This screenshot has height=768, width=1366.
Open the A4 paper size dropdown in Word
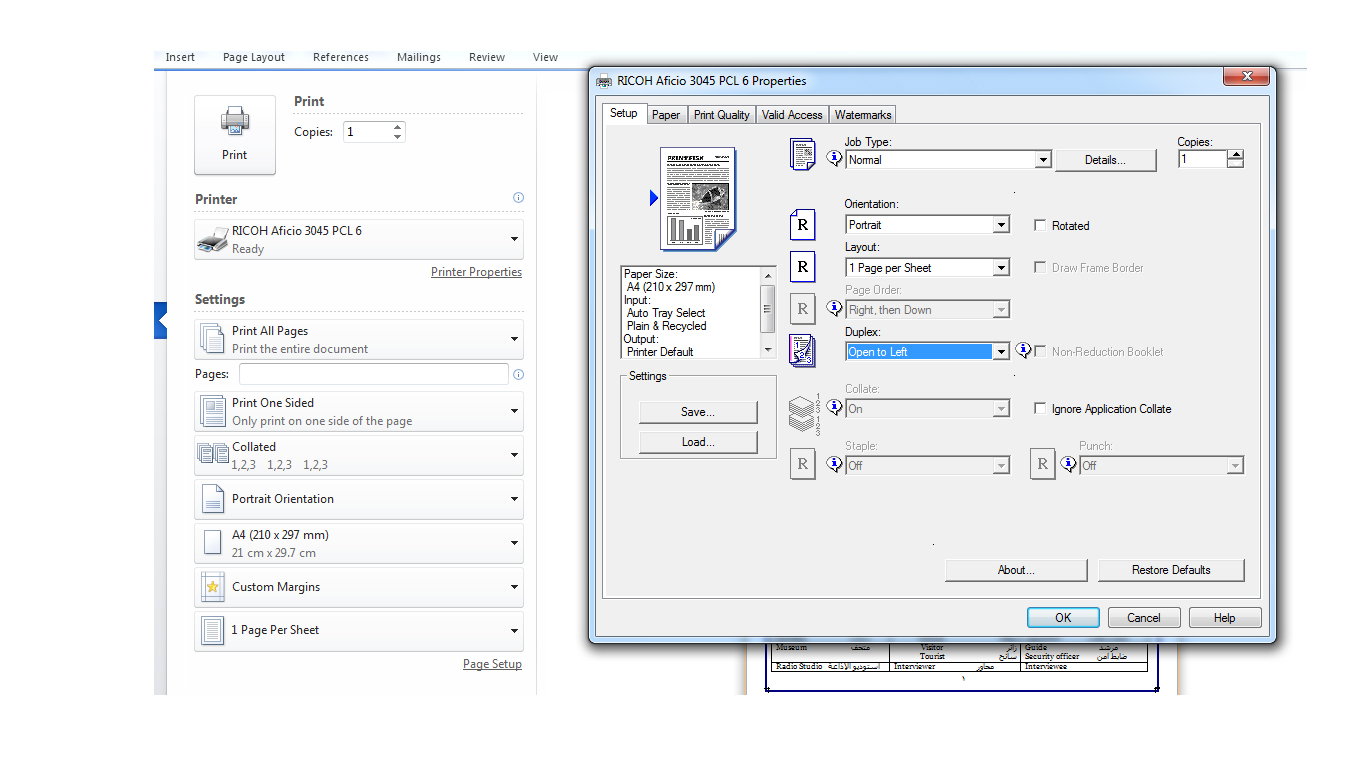point(359,542)
